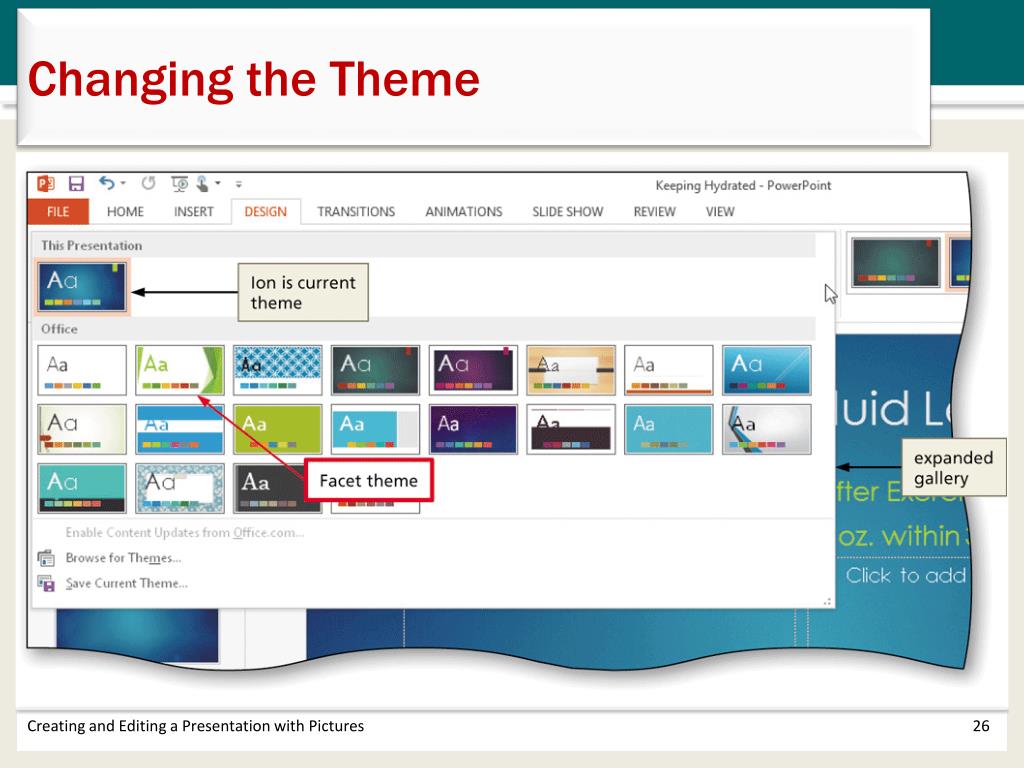Open the Touch/Mouse Mode dropdown arrow
This screenshot has width=1024, height=768.
[x=218, y=184]
